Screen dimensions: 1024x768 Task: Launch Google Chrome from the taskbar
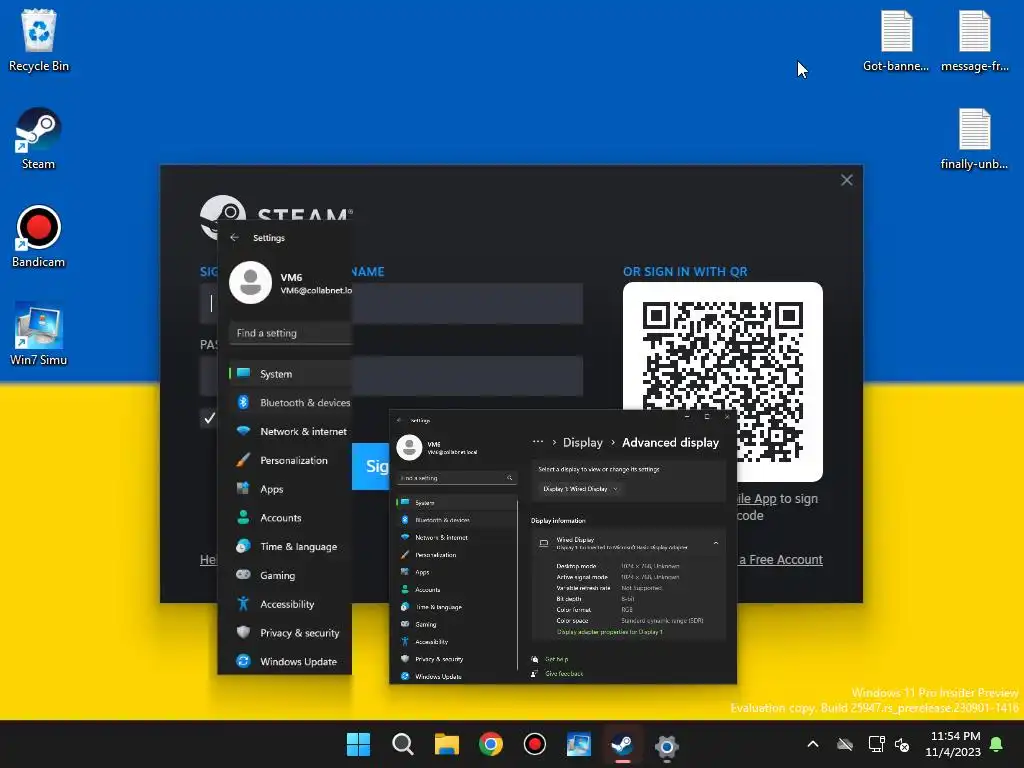(490, 744)
